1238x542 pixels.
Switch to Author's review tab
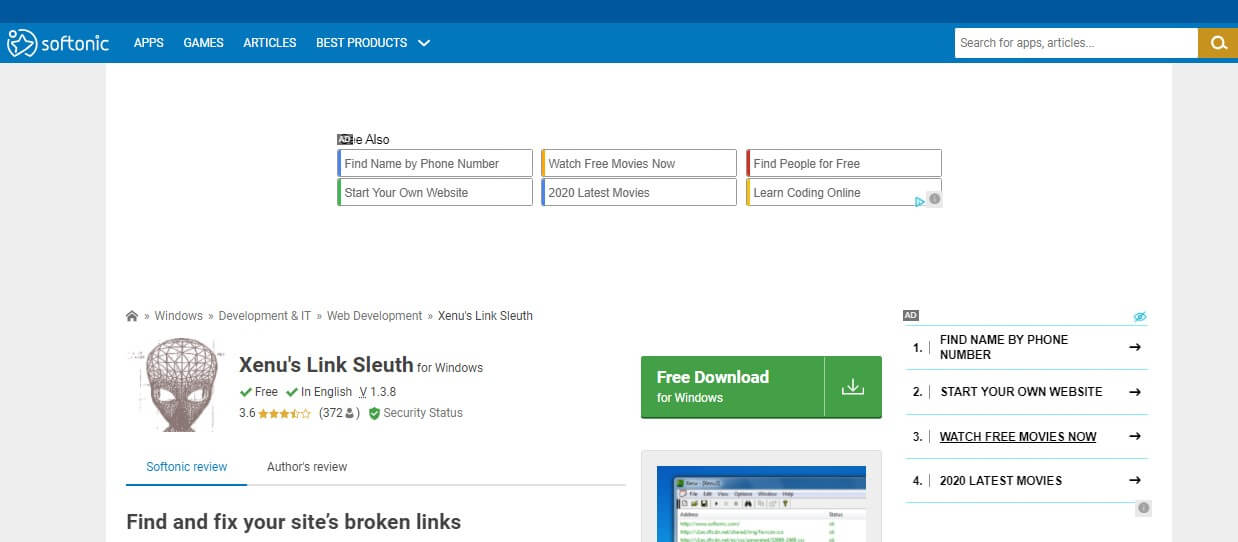click(307, 467)
